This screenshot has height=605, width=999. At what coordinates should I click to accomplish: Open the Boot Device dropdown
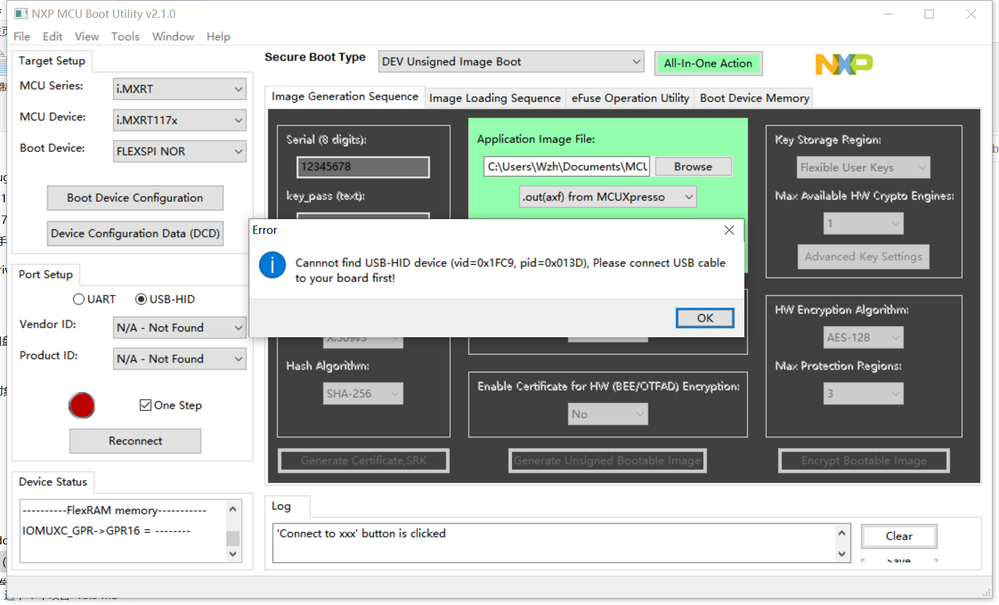click(180, 152)
